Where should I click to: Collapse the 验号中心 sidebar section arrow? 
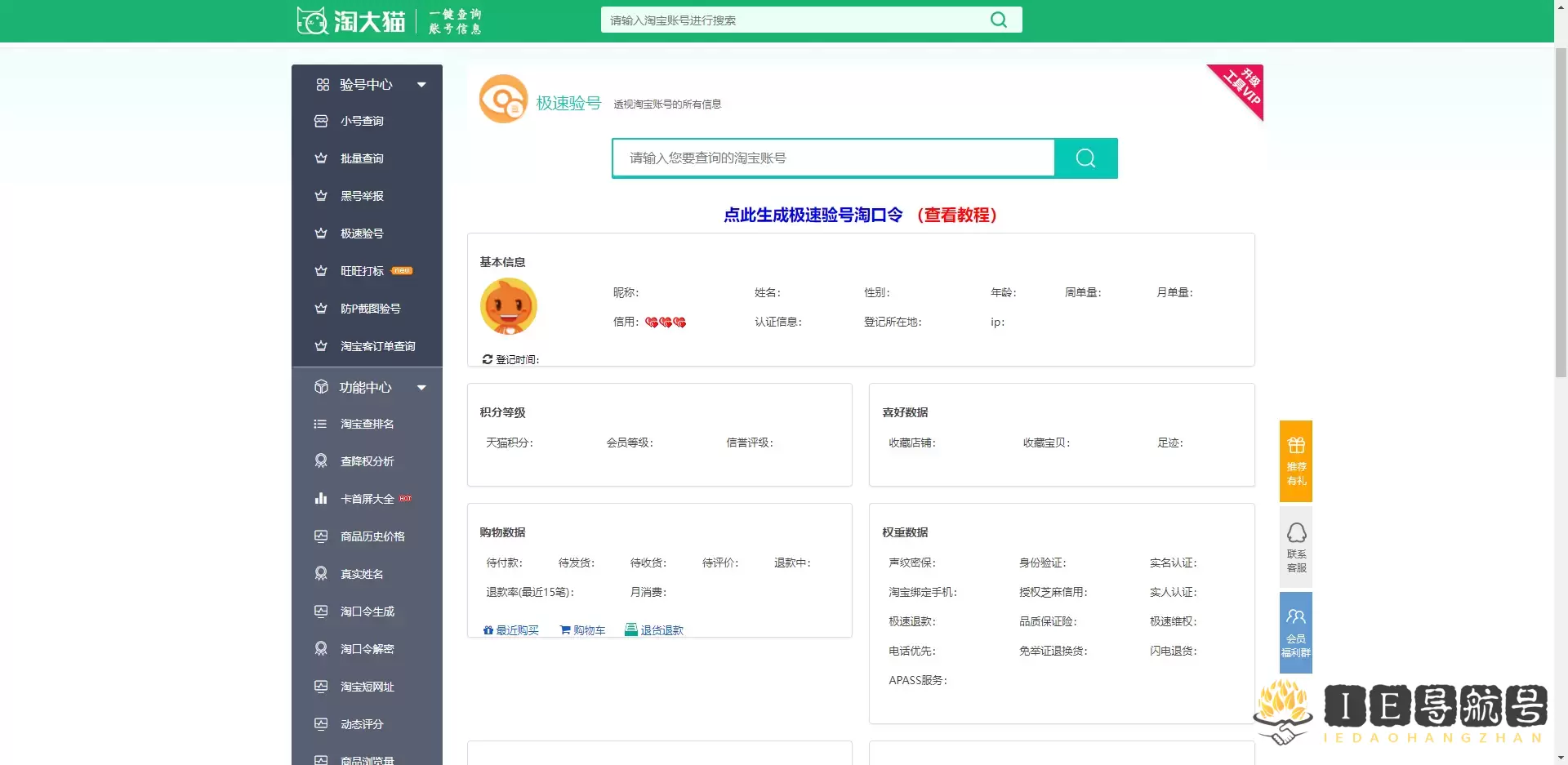(x=421, y=84)
